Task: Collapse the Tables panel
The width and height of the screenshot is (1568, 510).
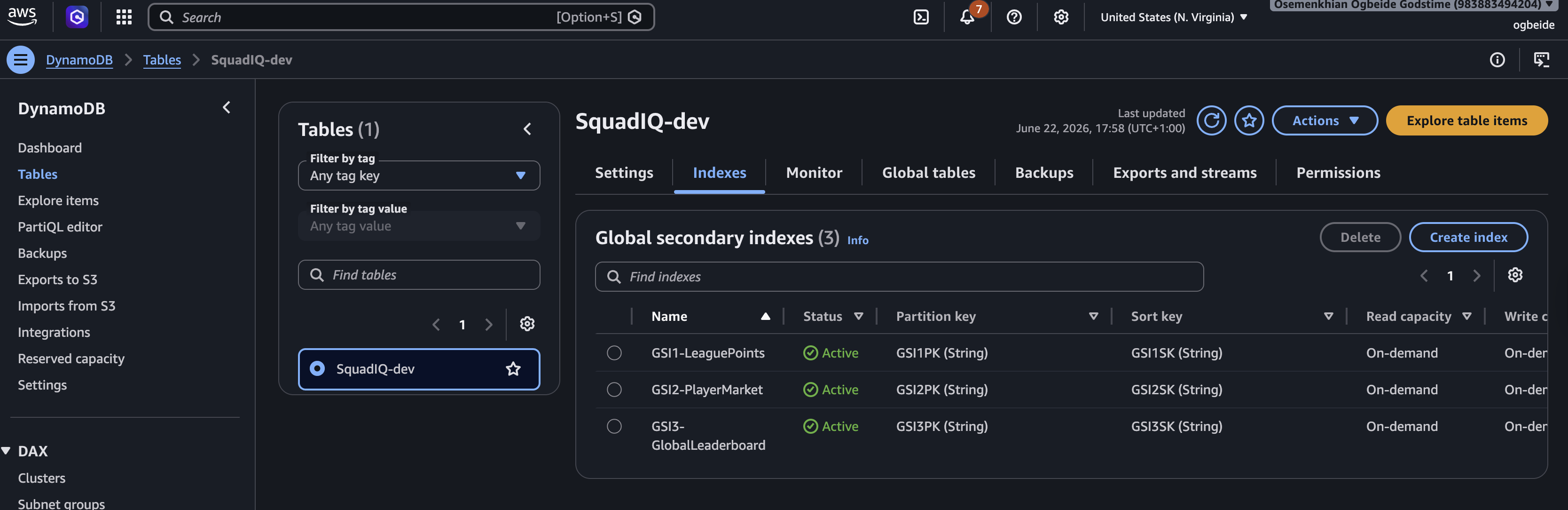Action: 527,129
